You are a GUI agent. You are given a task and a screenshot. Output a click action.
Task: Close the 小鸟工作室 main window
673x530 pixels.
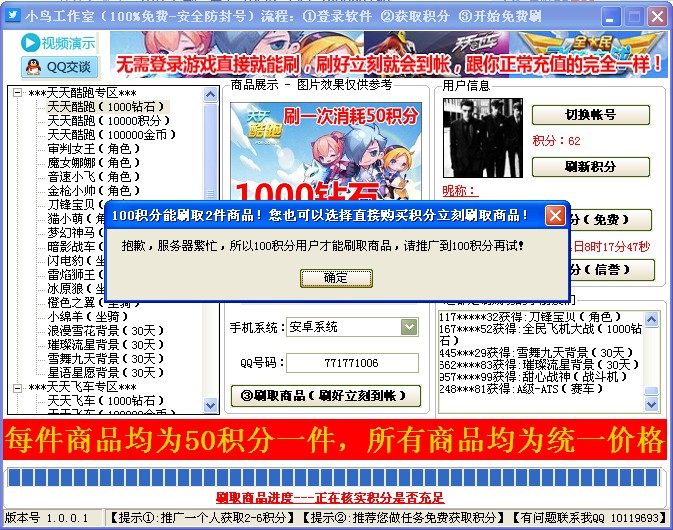tap(657, 17)
